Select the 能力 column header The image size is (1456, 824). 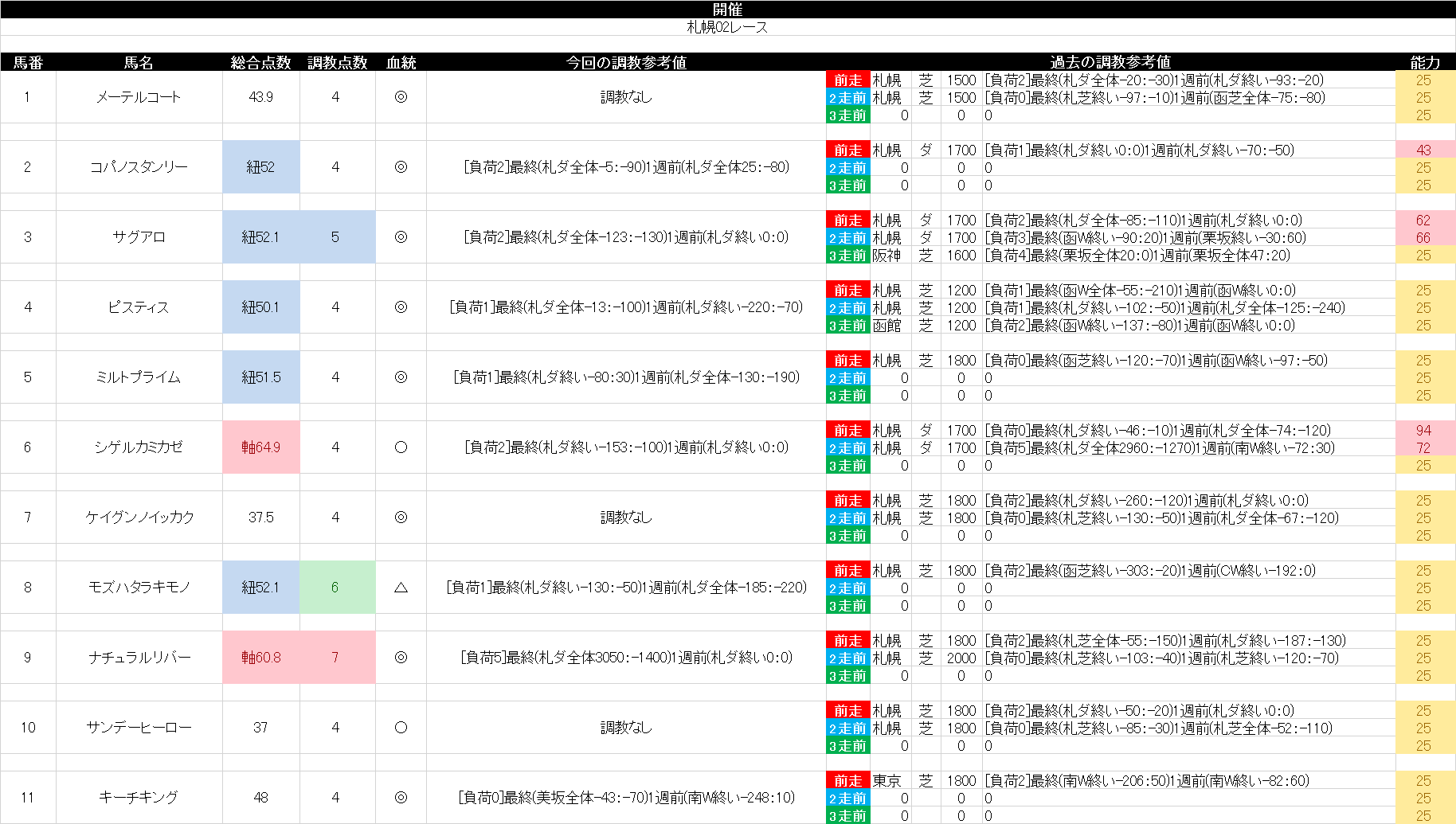[x=1424, y=62]
